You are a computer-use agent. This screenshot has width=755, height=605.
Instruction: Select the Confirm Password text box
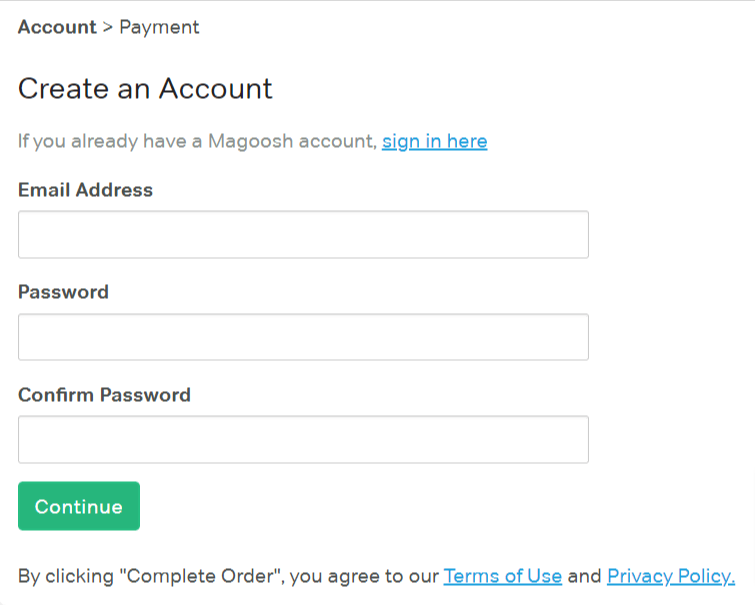pos(303,439)
